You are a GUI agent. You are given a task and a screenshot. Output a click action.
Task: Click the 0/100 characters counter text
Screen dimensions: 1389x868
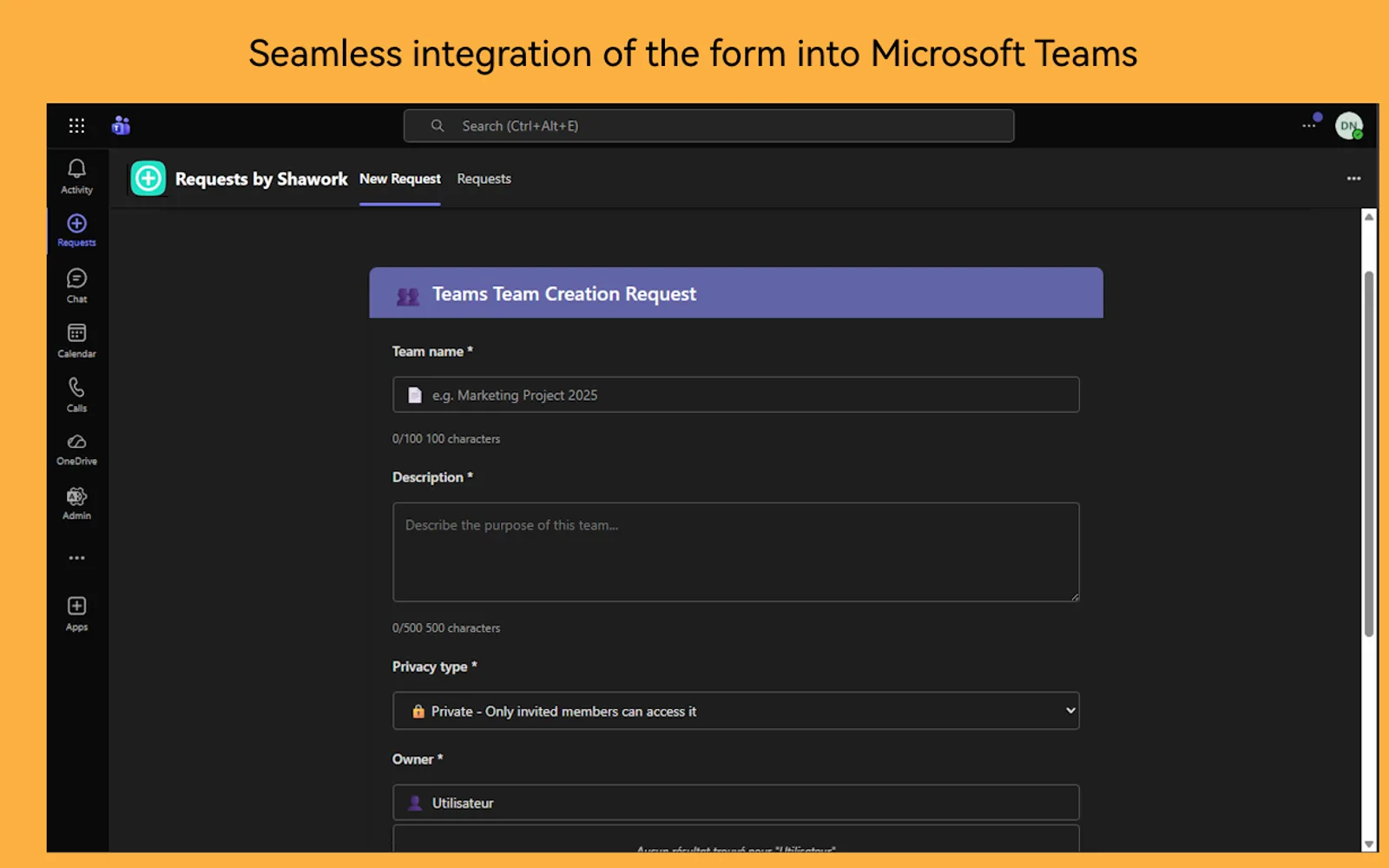pos(446,439)
